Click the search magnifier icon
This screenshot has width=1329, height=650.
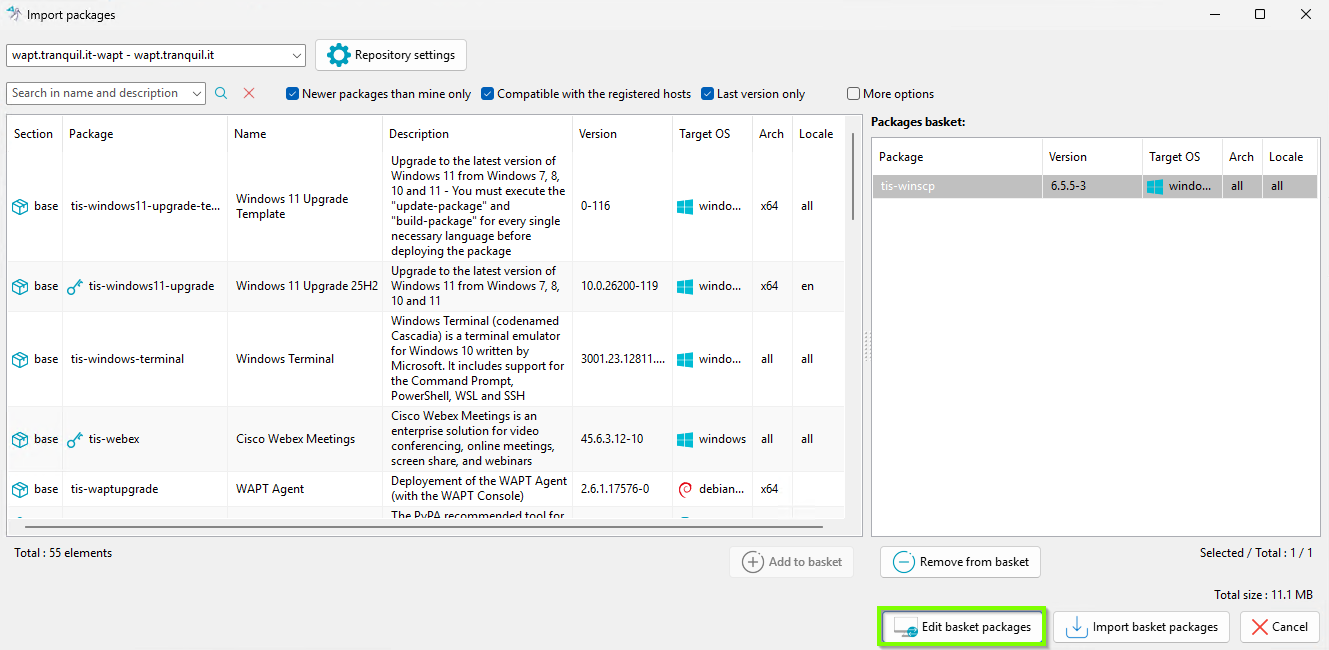221,93
